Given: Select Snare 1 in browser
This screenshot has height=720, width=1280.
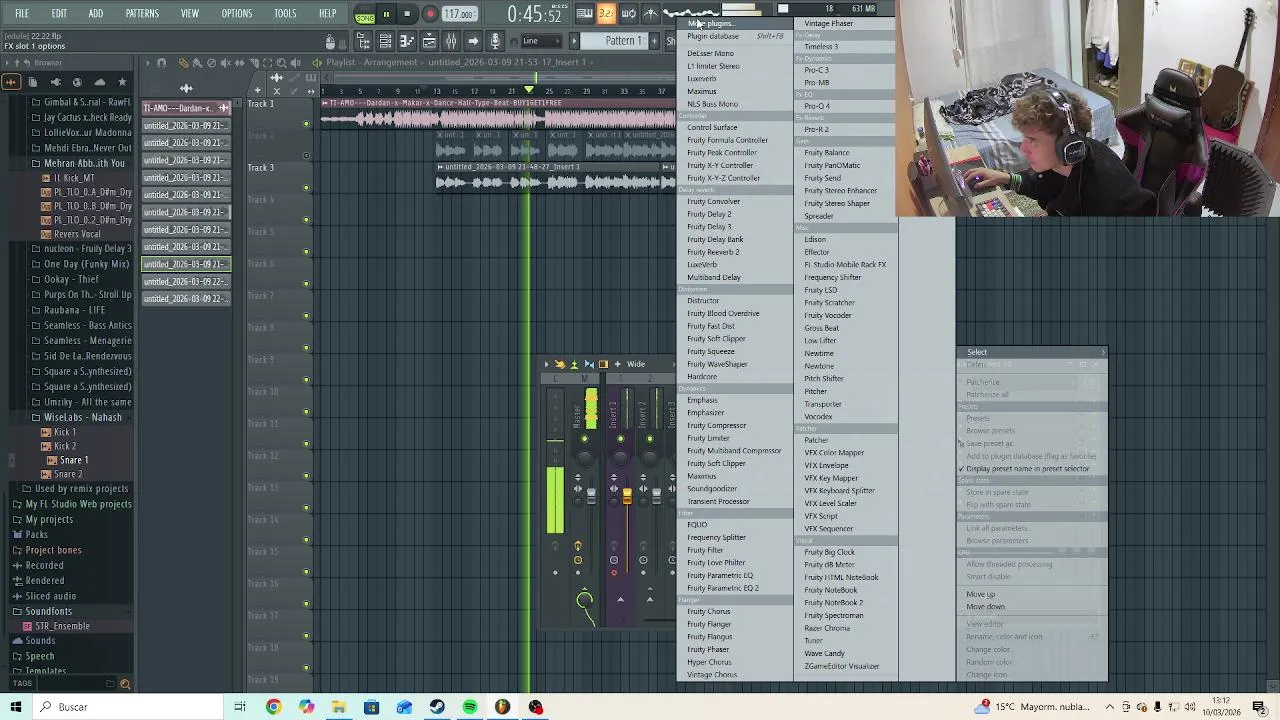Looking at the screenshot, I should (x=72, y=460).
